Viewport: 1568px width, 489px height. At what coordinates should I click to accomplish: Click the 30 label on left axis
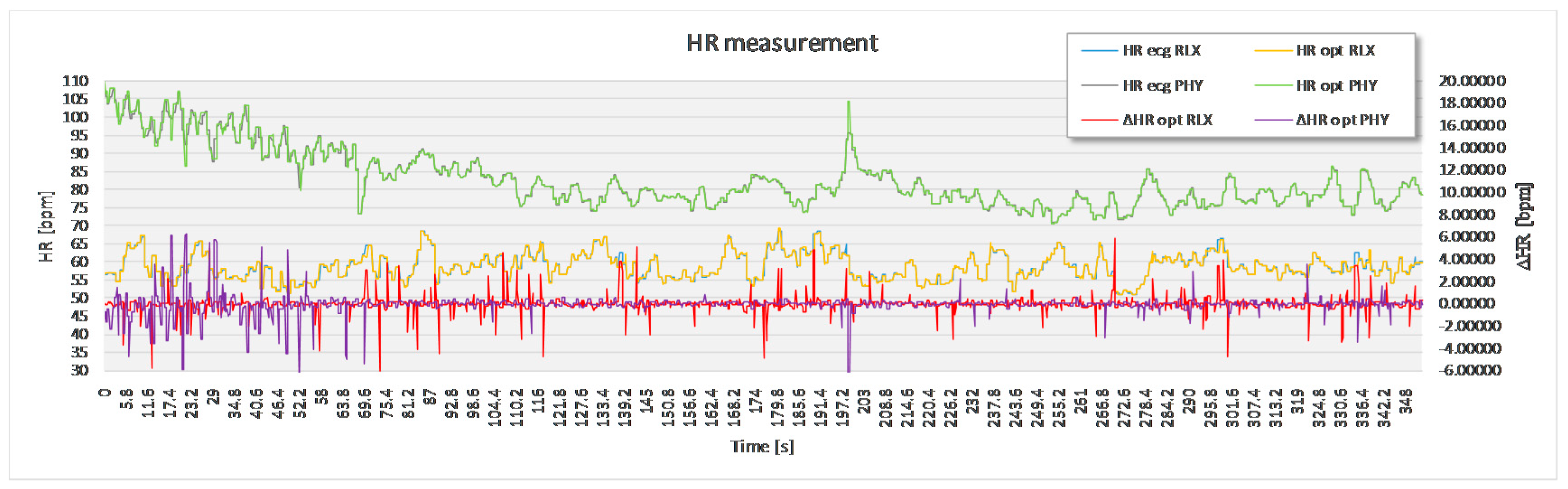click(80, 370)
